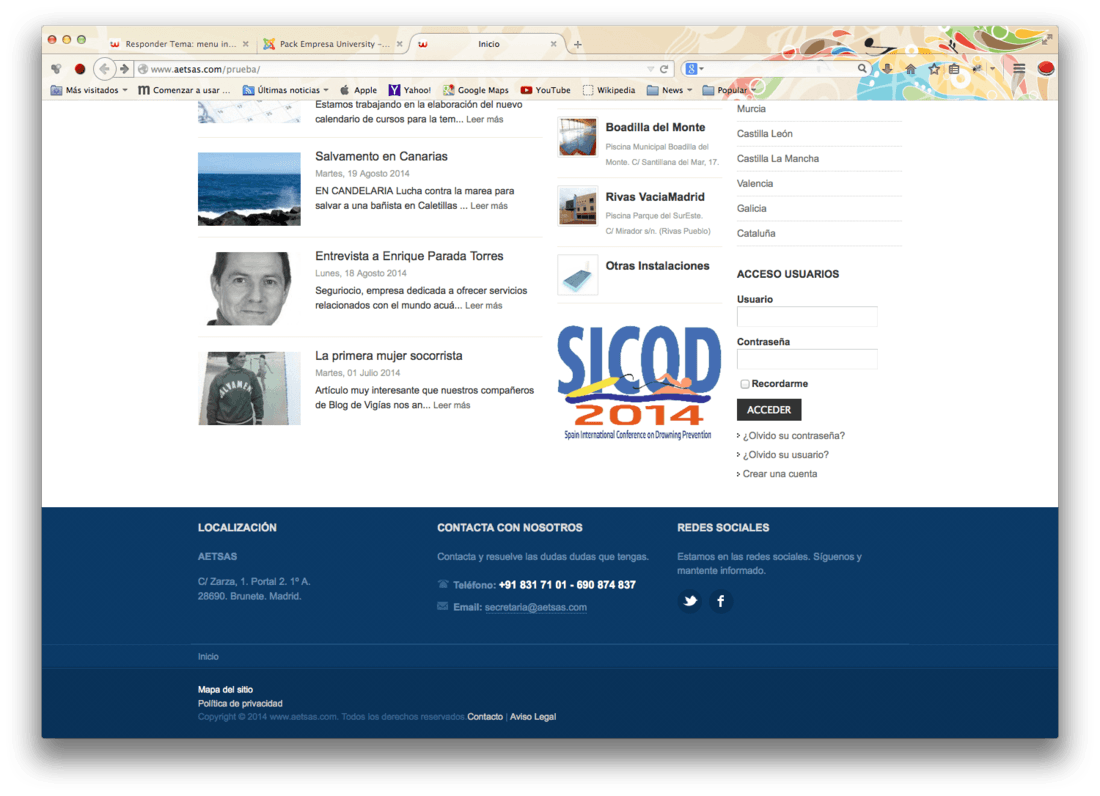Image resolution: width=1100 pixels, height=796 pixels.
Task: Click Inicio in the footer menu
Action: (x=208, y=656)
